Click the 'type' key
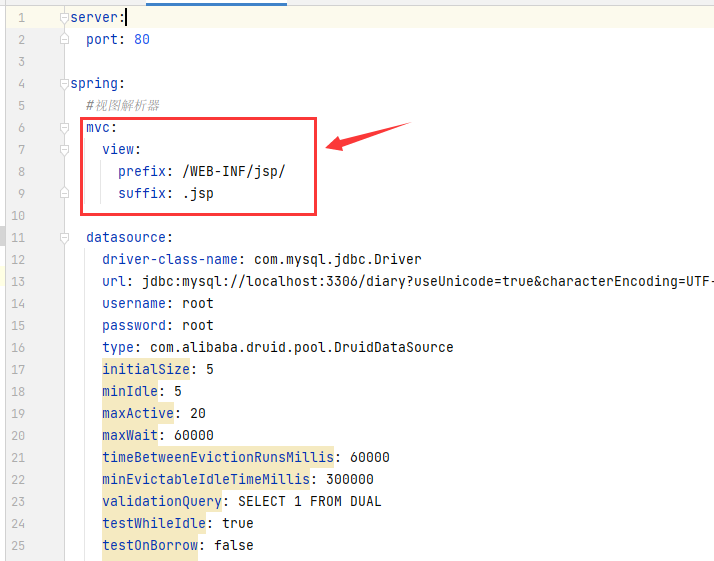The width and height of the screenshot is (714, 561). [x=118, y=347]
